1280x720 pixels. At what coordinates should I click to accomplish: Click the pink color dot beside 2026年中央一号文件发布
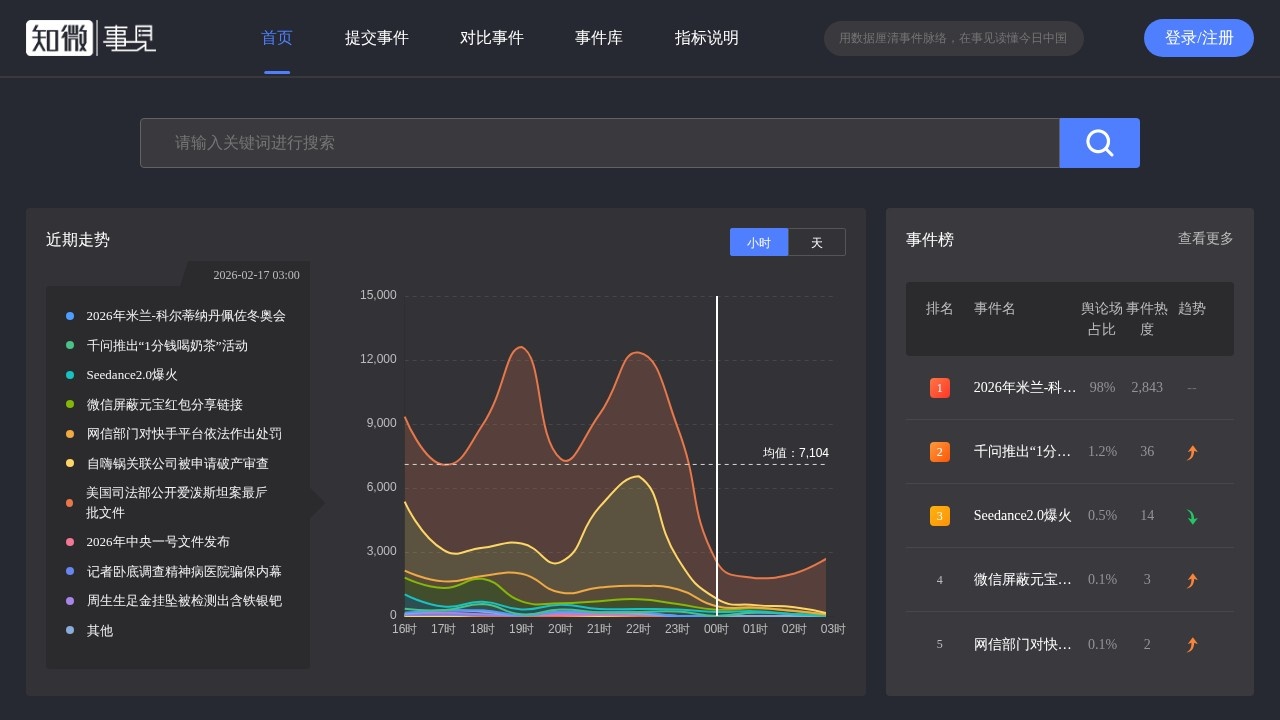pyautogui.click(x=68, y=542)
